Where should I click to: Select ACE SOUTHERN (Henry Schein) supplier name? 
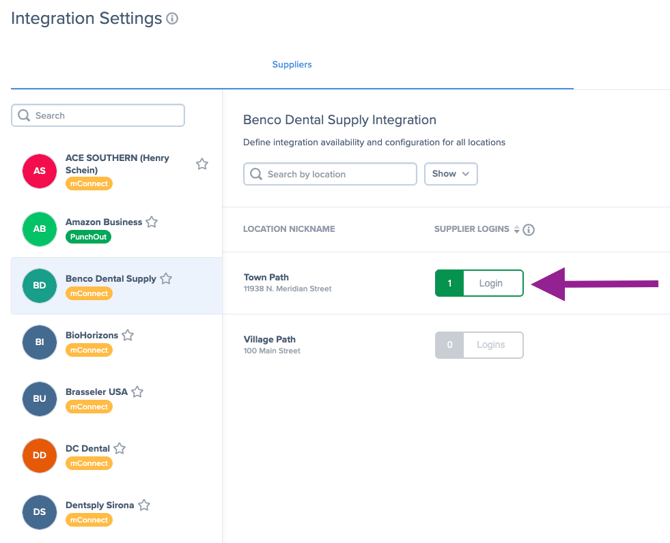pyautogui.click(x=117, y=164)
